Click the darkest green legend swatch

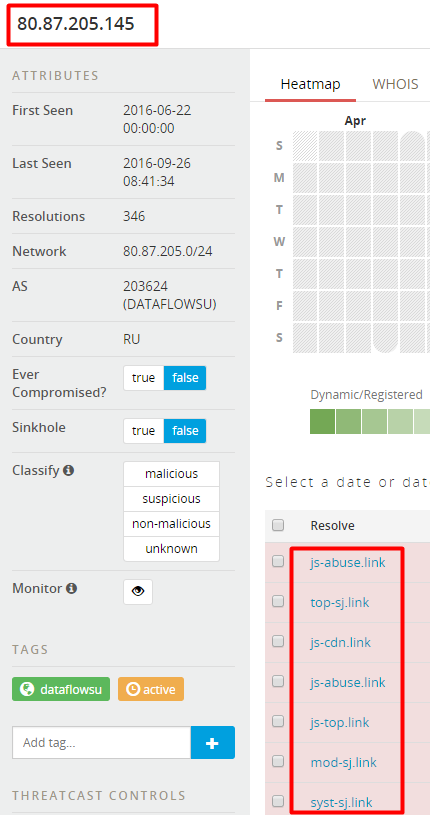[x=322, y=422]
